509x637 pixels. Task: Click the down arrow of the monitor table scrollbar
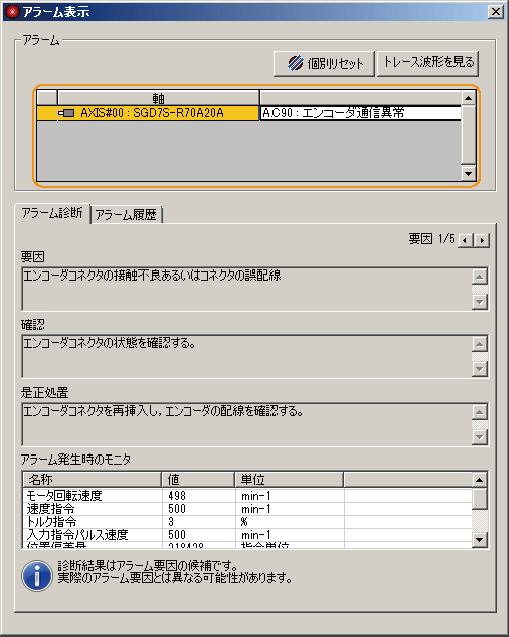480,540
